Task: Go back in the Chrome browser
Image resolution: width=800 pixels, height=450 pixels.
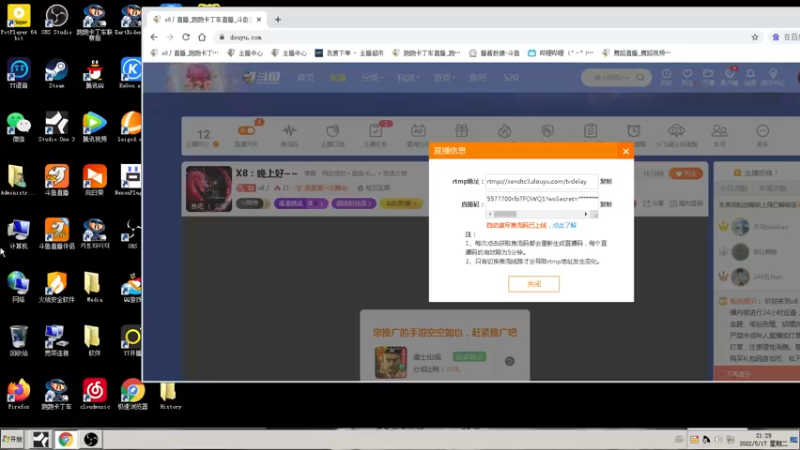Action: click(154, 37)
